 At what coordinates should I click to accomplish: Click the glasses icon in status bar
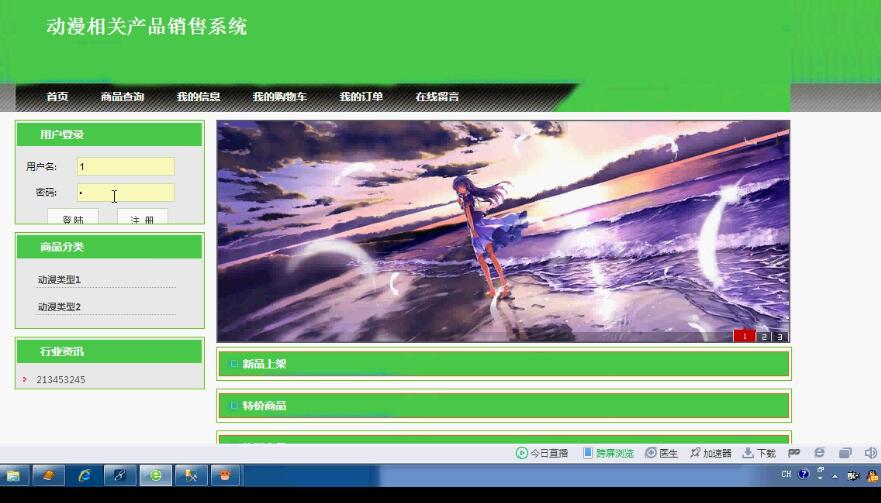pos(794,452)
